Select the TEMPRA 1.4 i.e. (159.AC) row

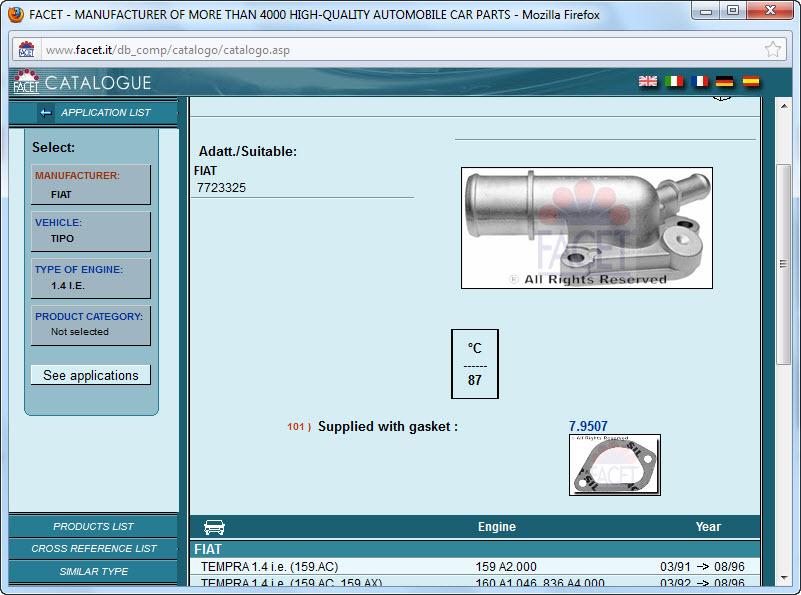tap(475, 566)
